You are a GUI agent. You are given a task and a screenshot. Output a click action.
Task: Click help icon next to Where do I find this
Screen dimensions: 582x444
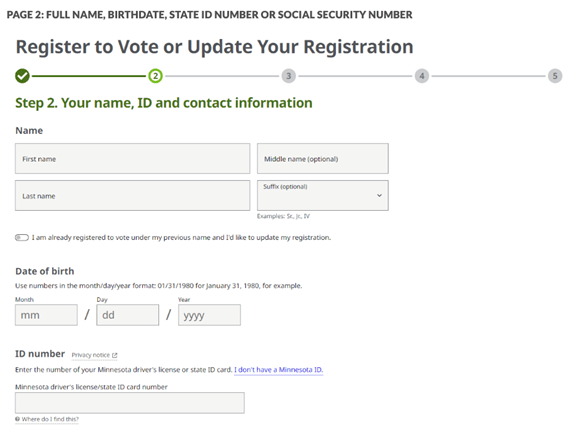(17, 419)
